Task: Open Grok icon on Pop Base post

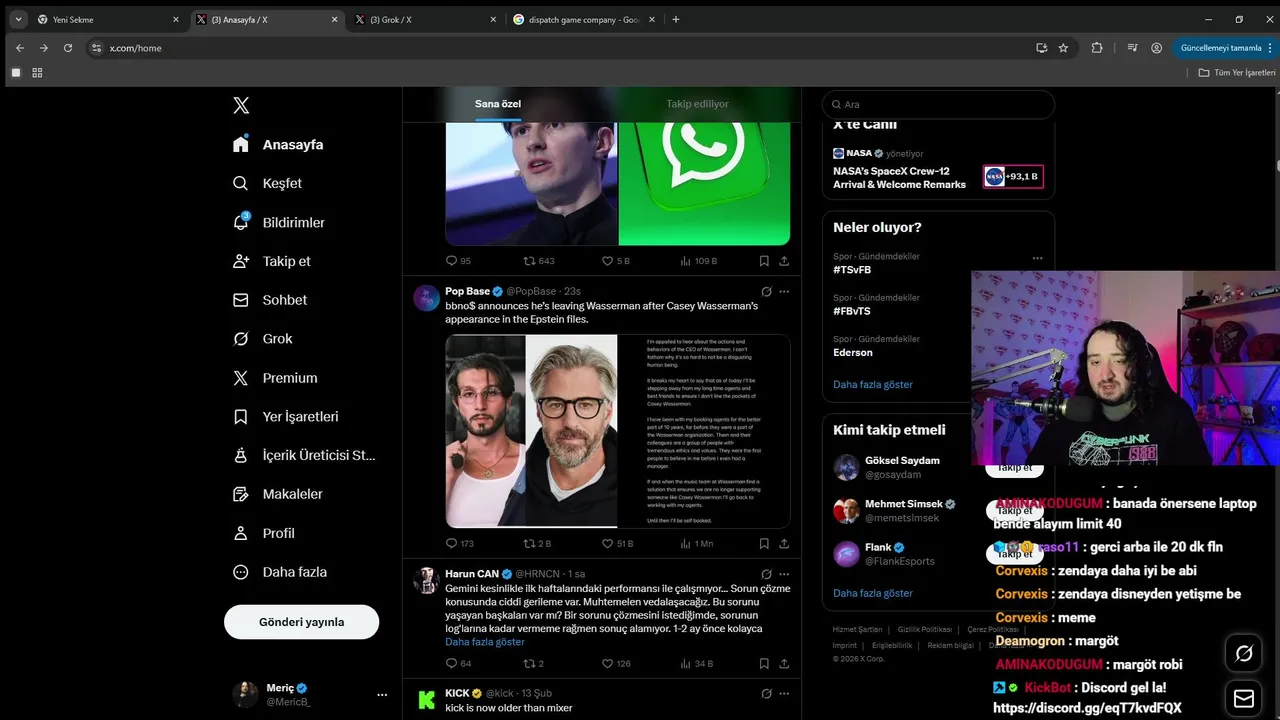Action: pyautogui.click(x=766, y=291)
